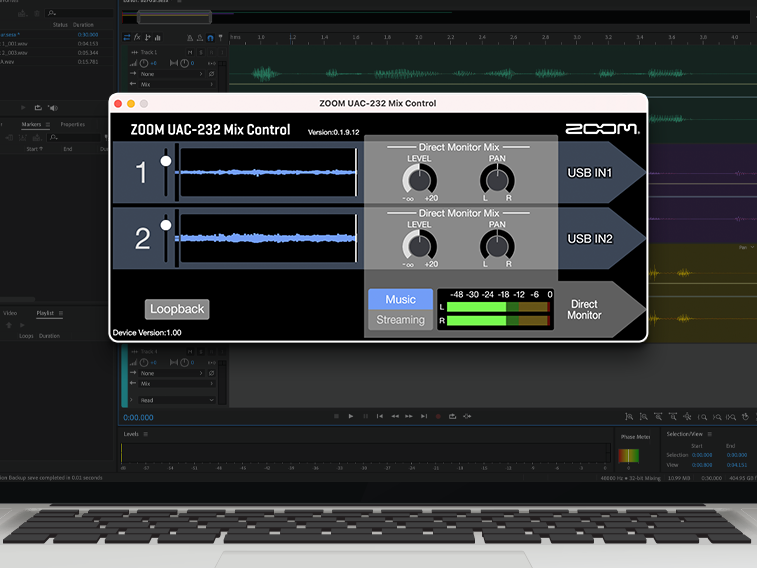Solo Track 4 with the S button
Viewport: 757px width, 568px height.
pyautogui.click(x=201, y=351)
